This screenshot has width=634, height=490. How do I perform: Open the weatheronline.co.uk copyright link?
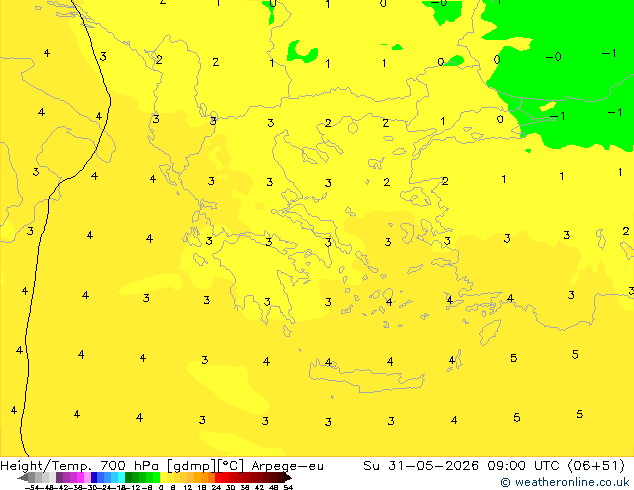coord(565,482)
